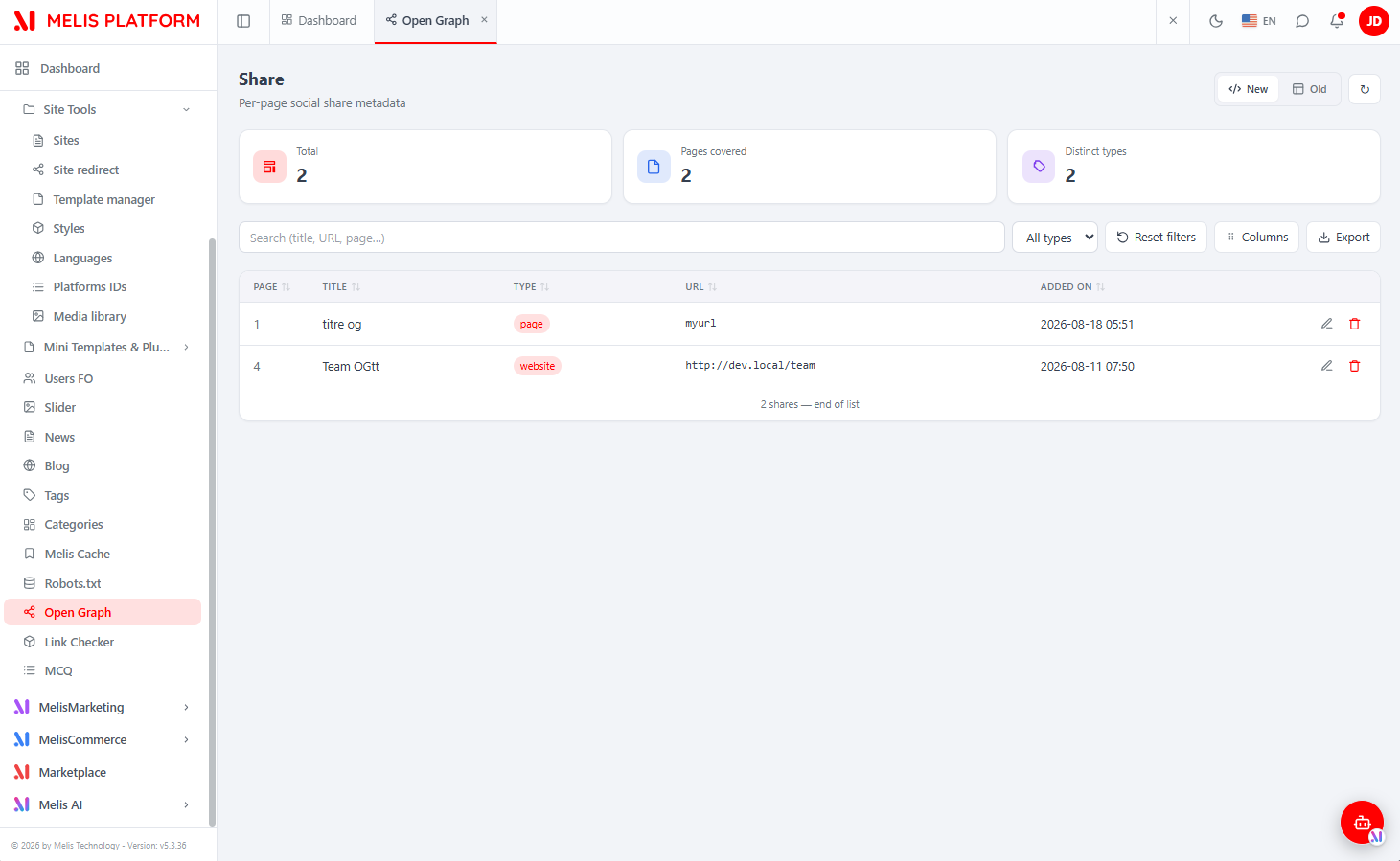This screenshot has height=861, width=1400.
Task: Click the refresh icon button
Action: tap(1365, 89)
